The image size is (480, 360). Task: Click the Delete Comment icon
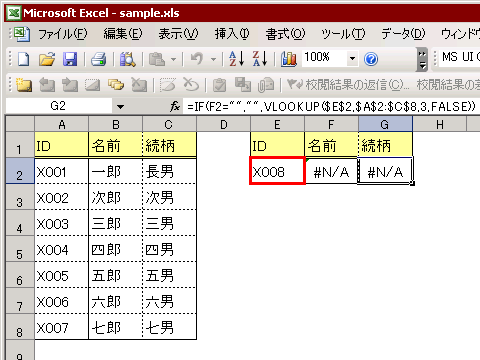coord(139,85)
